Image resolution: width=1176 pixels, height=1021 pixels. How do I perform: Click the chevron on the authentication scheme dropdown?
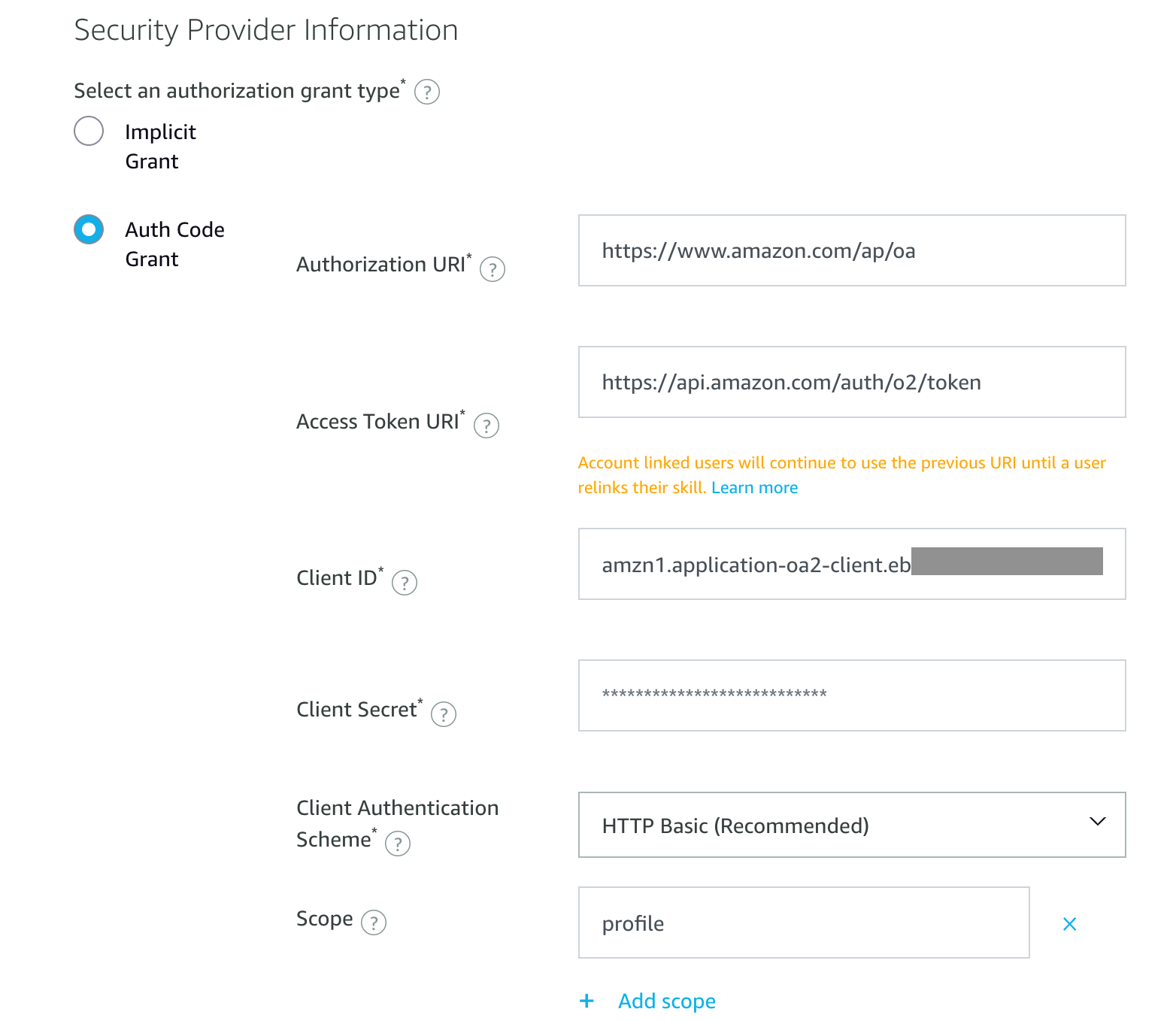click(1097, 822)
